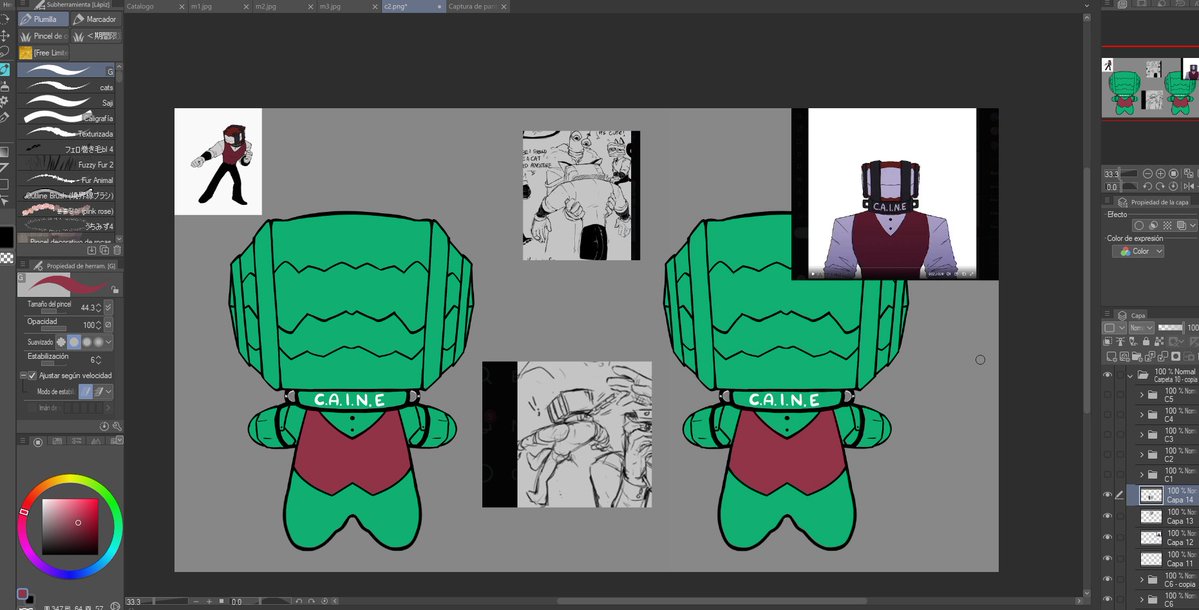Choose the pink rose brush
This screenshot has width=1199, height=610.
66,210
